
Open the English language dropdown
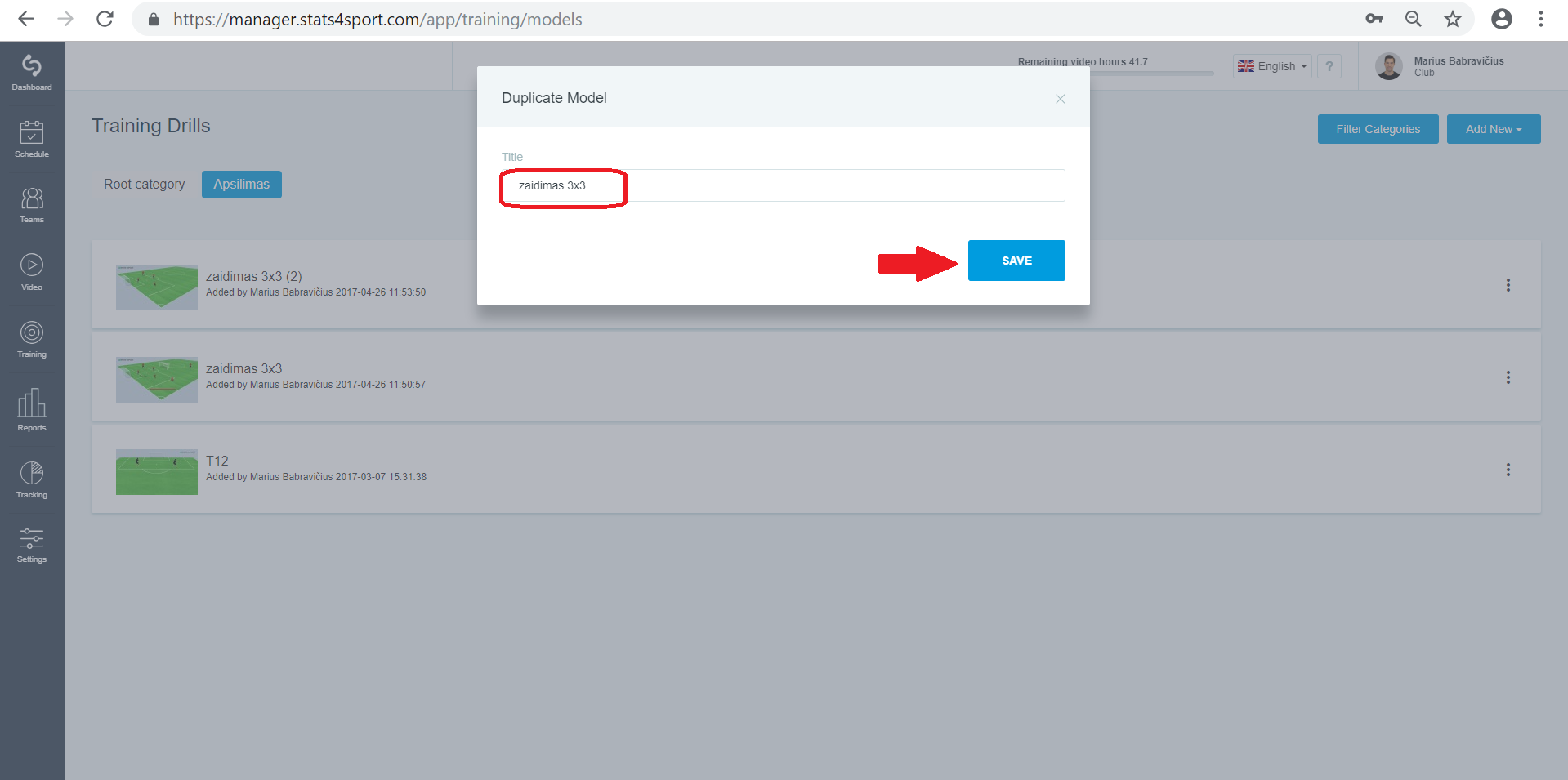[x=1272, y=66]
